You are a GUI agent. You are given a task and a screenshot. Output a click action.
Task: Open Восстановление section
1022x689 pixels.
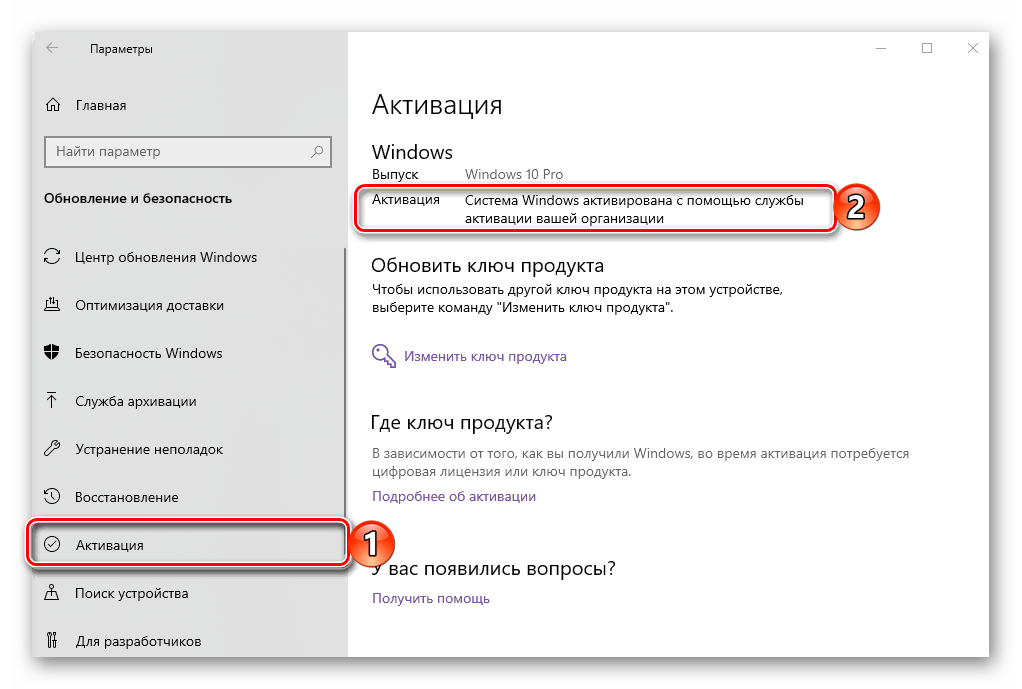pos(126,497)
